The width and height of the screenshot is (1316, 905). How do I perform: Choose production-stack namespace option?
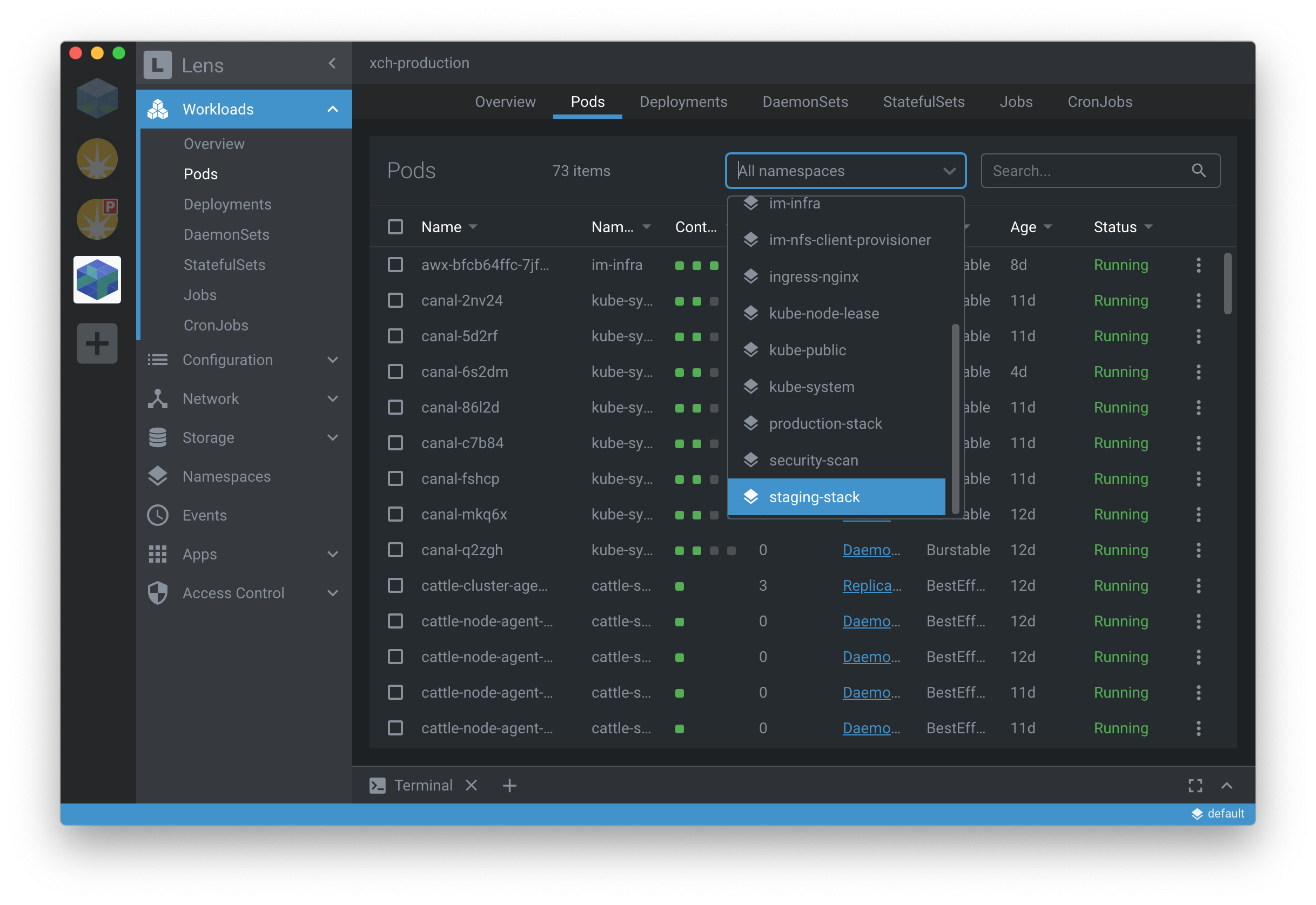point(836,423)
